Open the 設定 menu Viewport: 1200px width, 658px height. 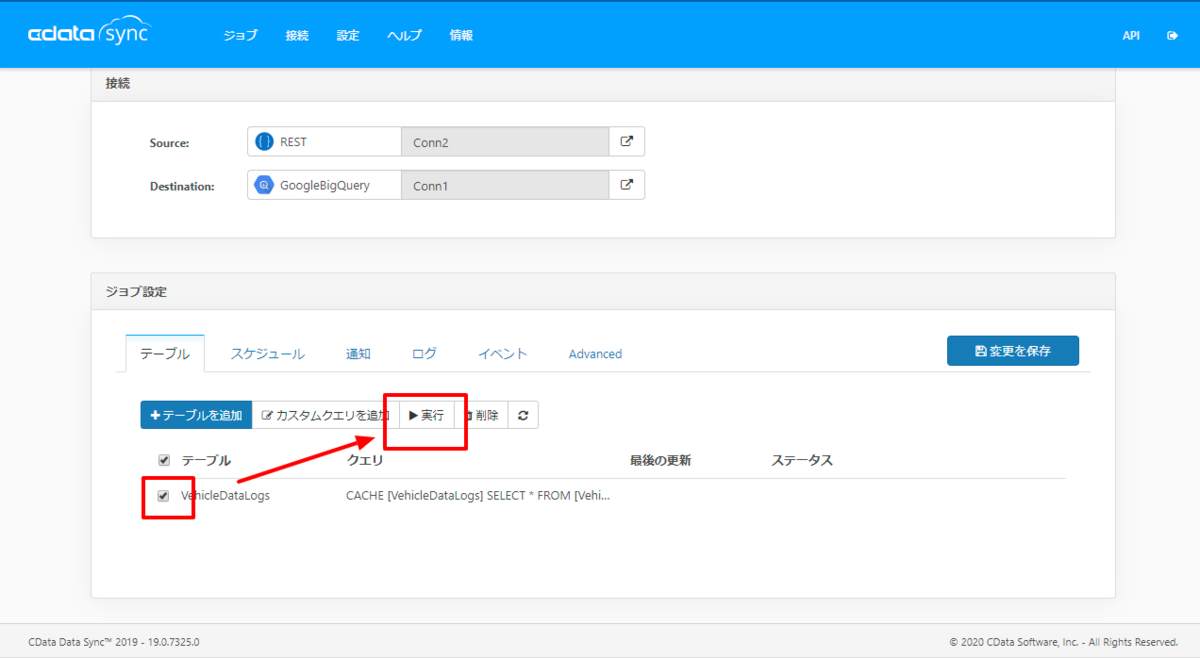tap(348, 35)
